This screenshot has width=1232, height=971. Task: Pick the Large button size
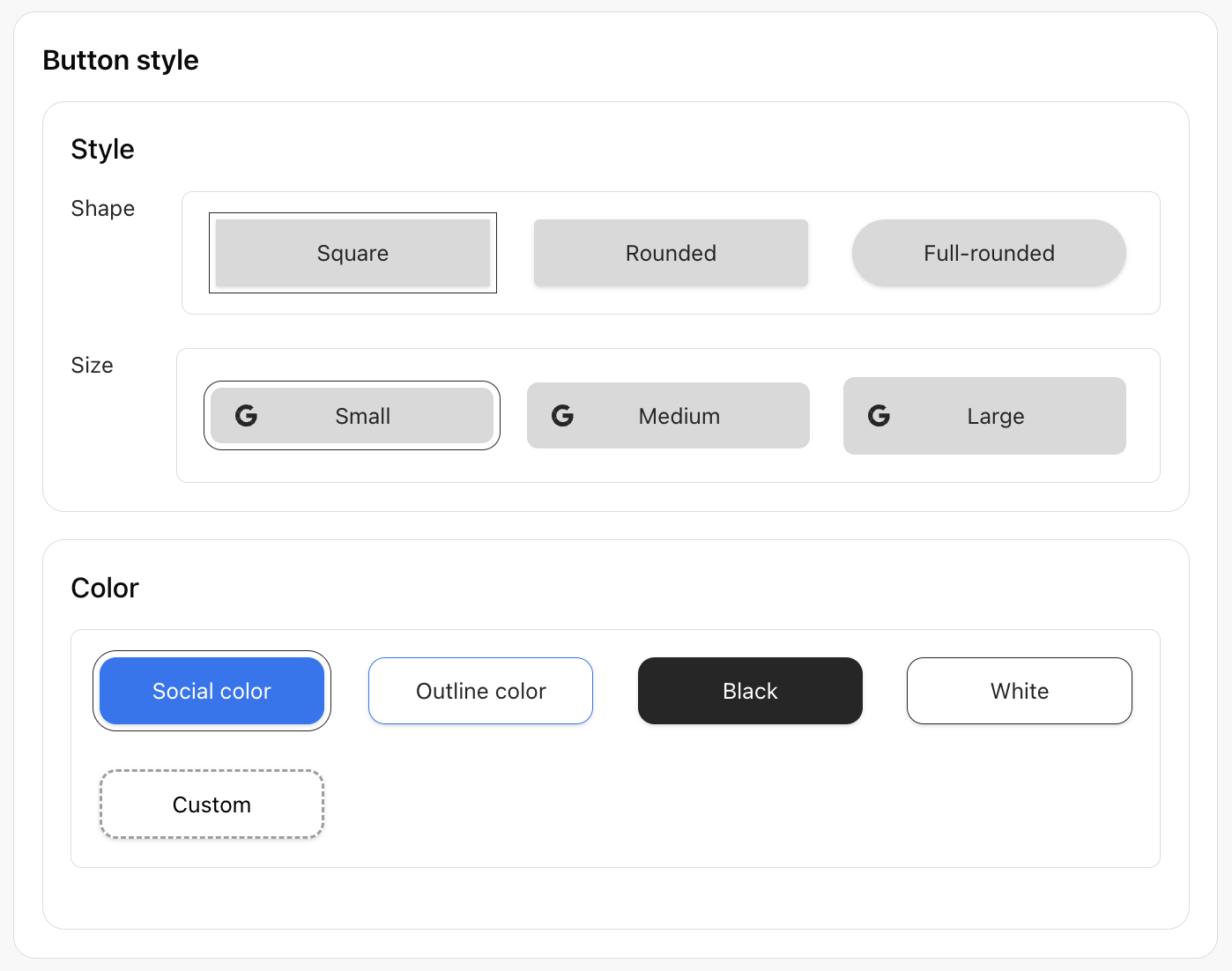point(984,416)
